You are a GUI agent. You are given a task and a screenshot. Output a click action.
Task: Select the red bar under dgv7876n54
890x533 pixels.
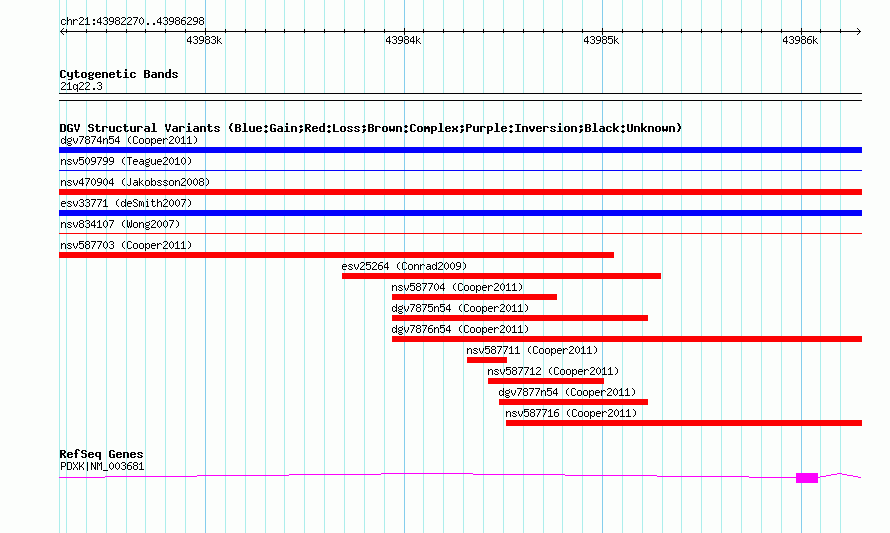(627, 339)
